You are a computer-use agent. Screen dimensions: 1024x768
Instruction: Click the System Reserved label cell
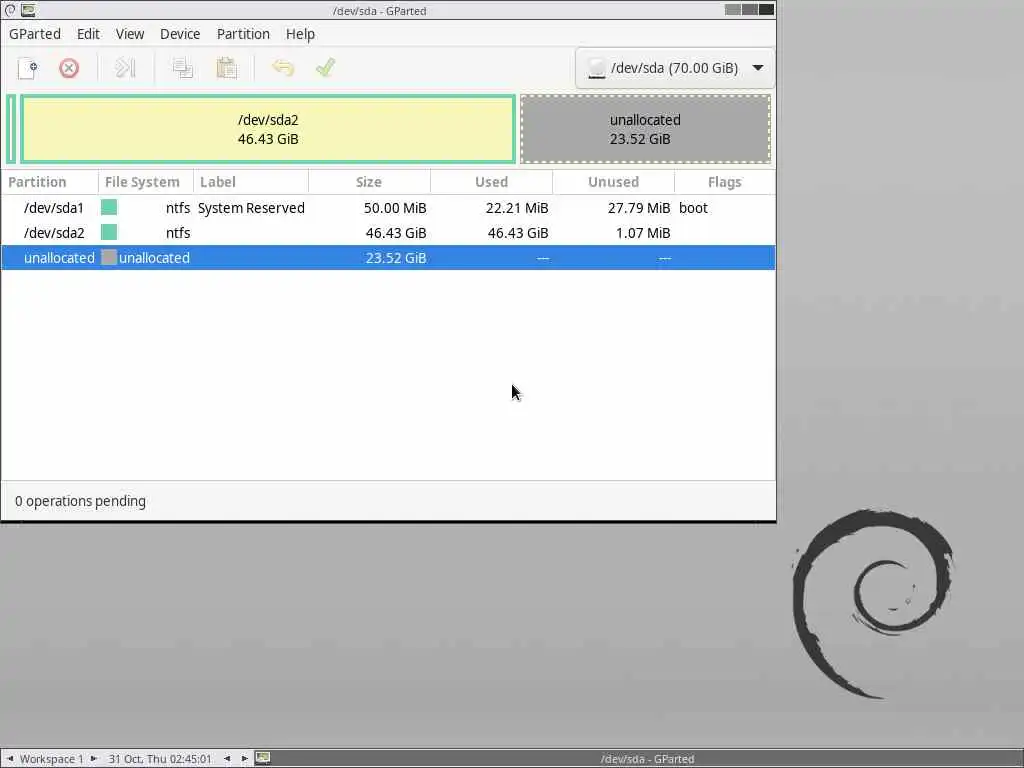(251, 208)
